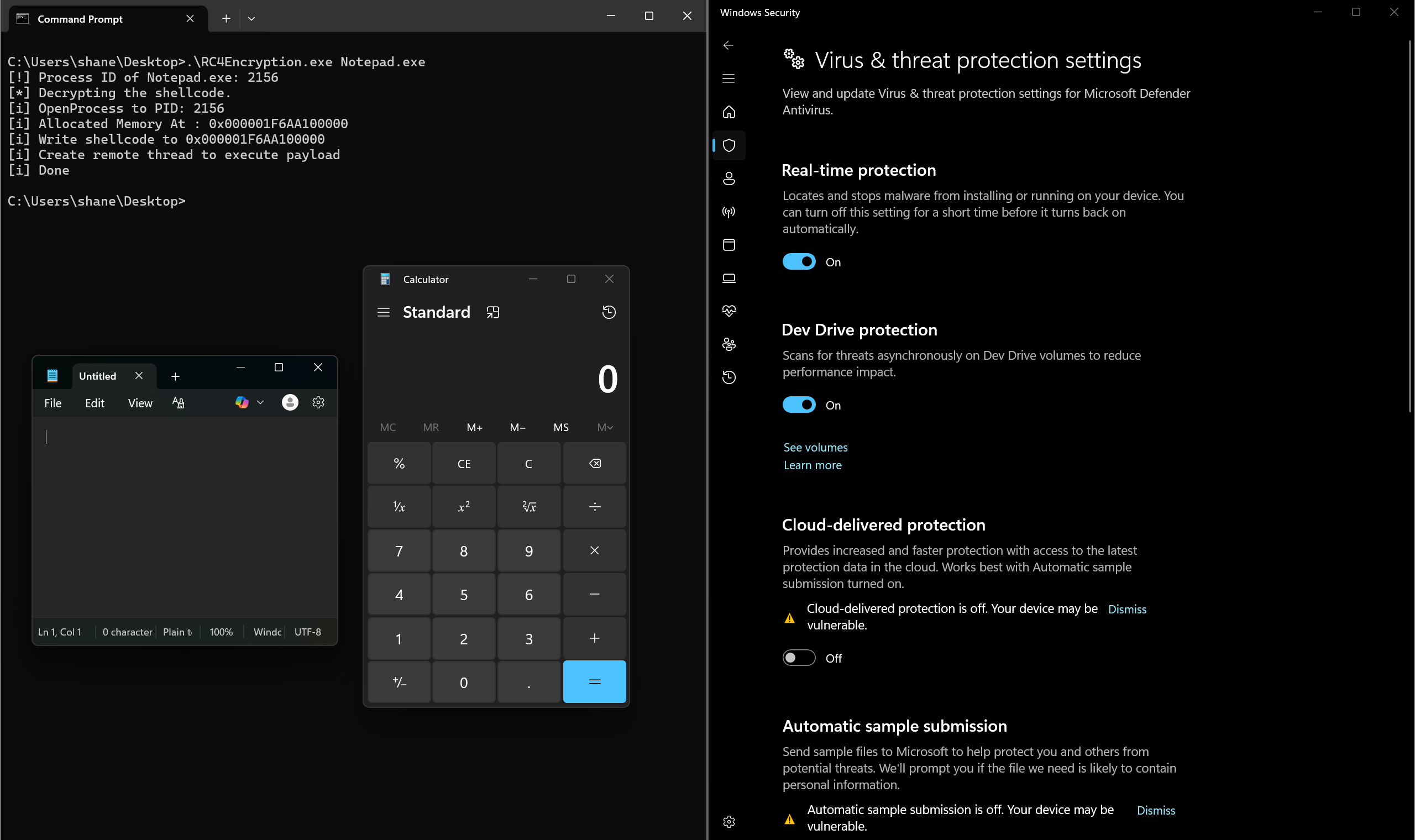Open calculator memory list M dropdown

point(605,427)
